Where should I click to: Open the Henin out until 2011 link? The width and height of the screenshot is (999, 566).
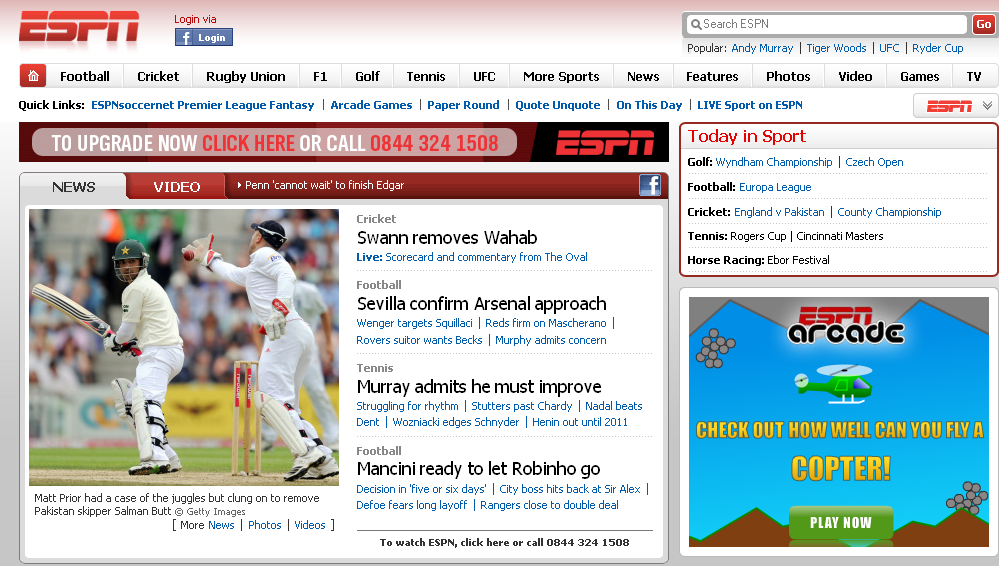click(579, 422)
